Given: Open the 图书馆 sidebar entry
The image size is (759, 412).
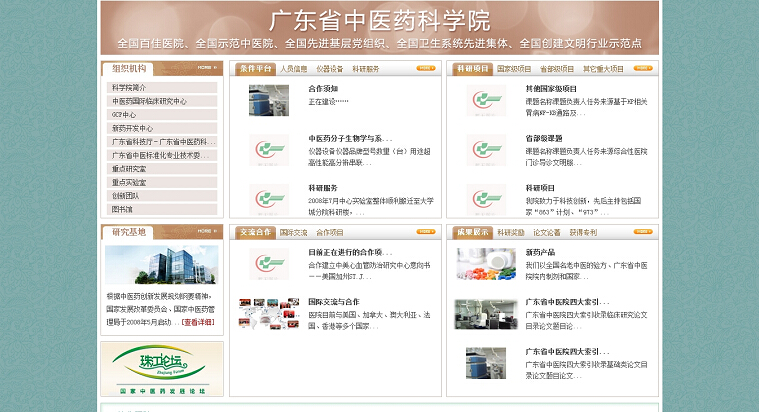Looking at the screenshot, I should click(x=122, y=210).
